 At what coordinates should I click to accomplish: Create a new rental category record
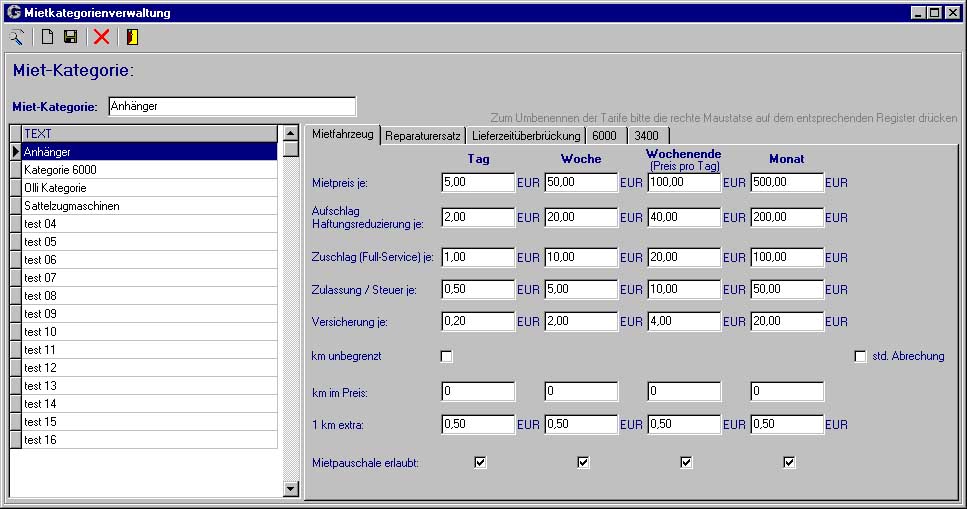47,37
